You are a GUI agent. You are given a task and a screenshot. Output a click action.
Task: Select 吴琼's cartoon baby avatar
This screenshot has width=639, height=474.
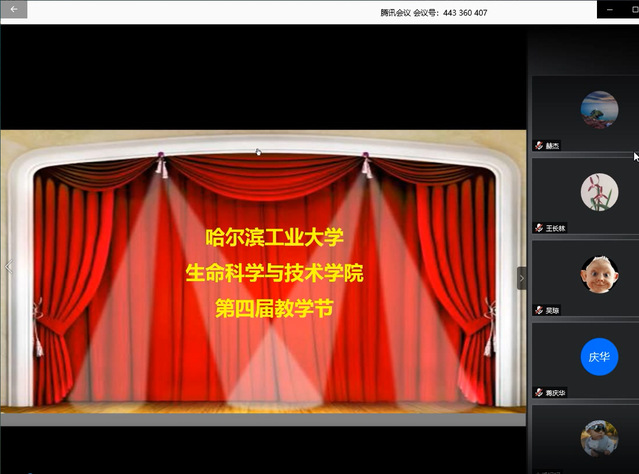pyautogui.click(x=599, y=273)
